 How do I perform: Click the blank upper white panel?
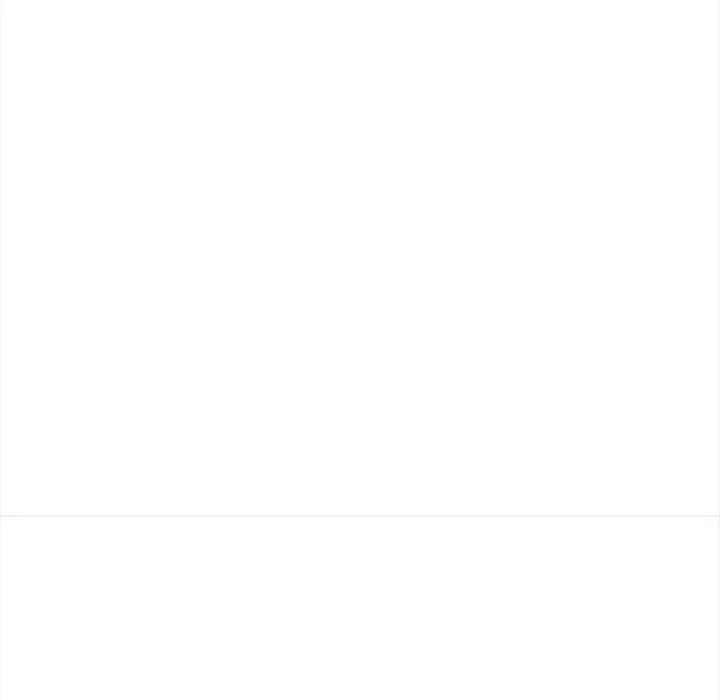360,257
